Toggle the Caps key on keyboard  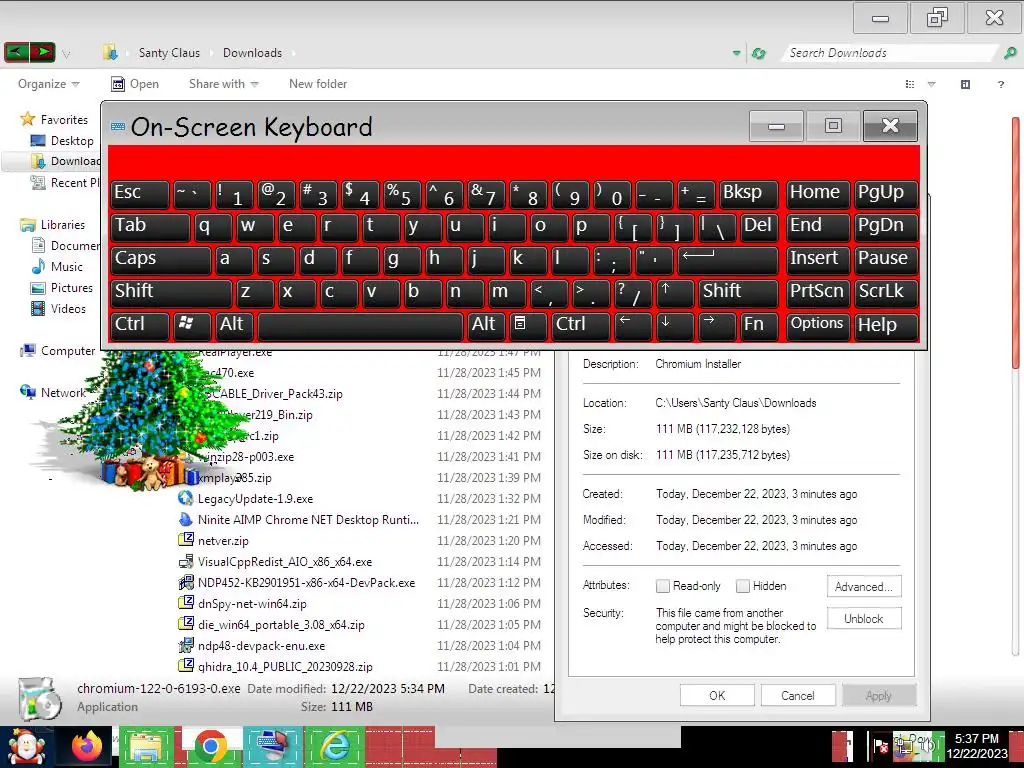161,259
